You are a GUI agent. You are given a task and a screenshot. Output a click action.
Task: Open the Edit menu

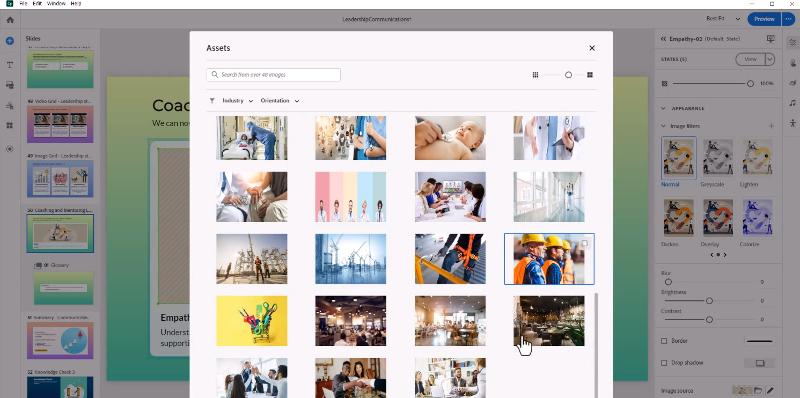[x=37, y=3]
